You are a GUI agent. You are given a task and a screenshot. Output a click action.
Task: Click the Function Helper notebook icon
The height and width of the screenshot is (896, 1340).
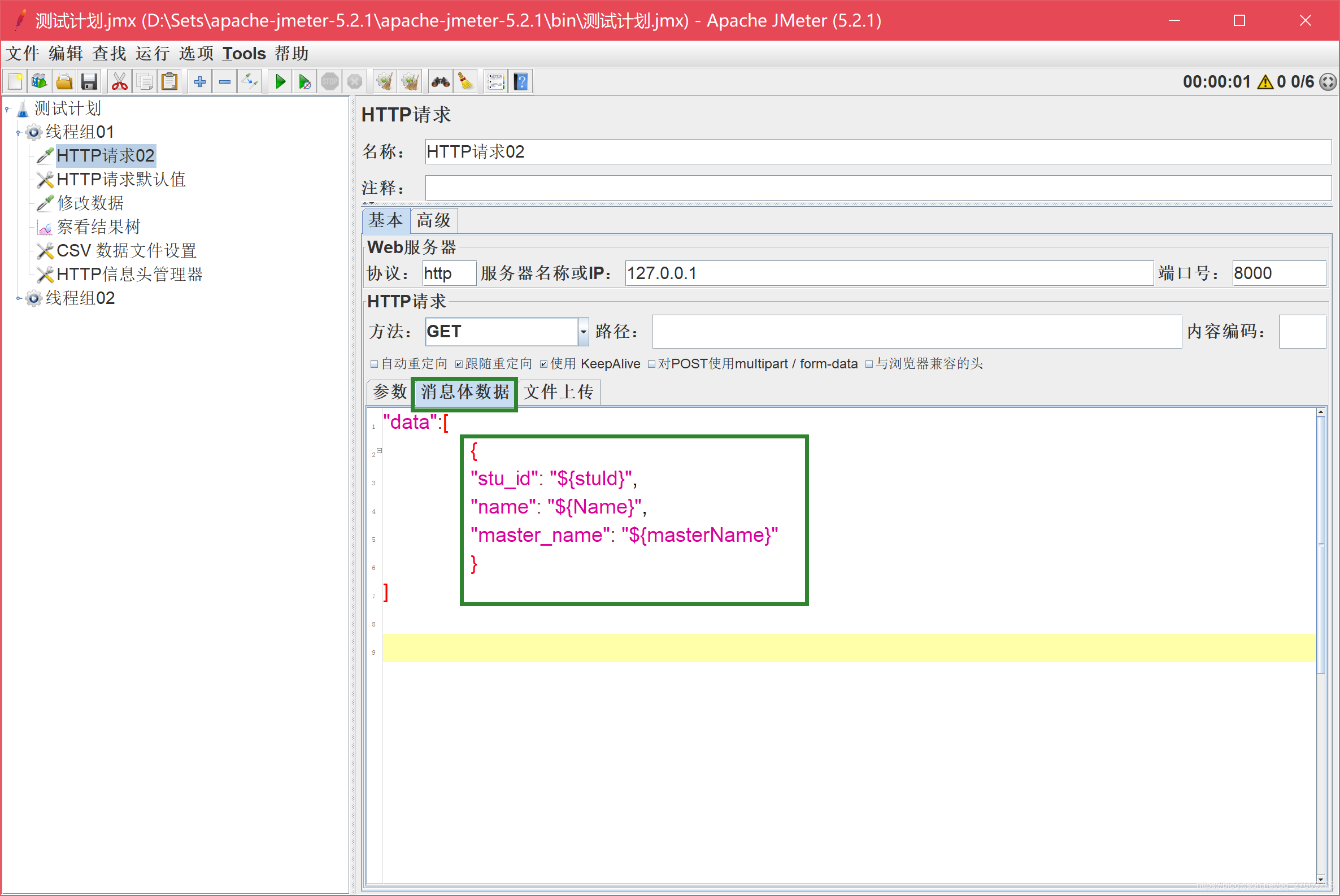click(495, 82)
